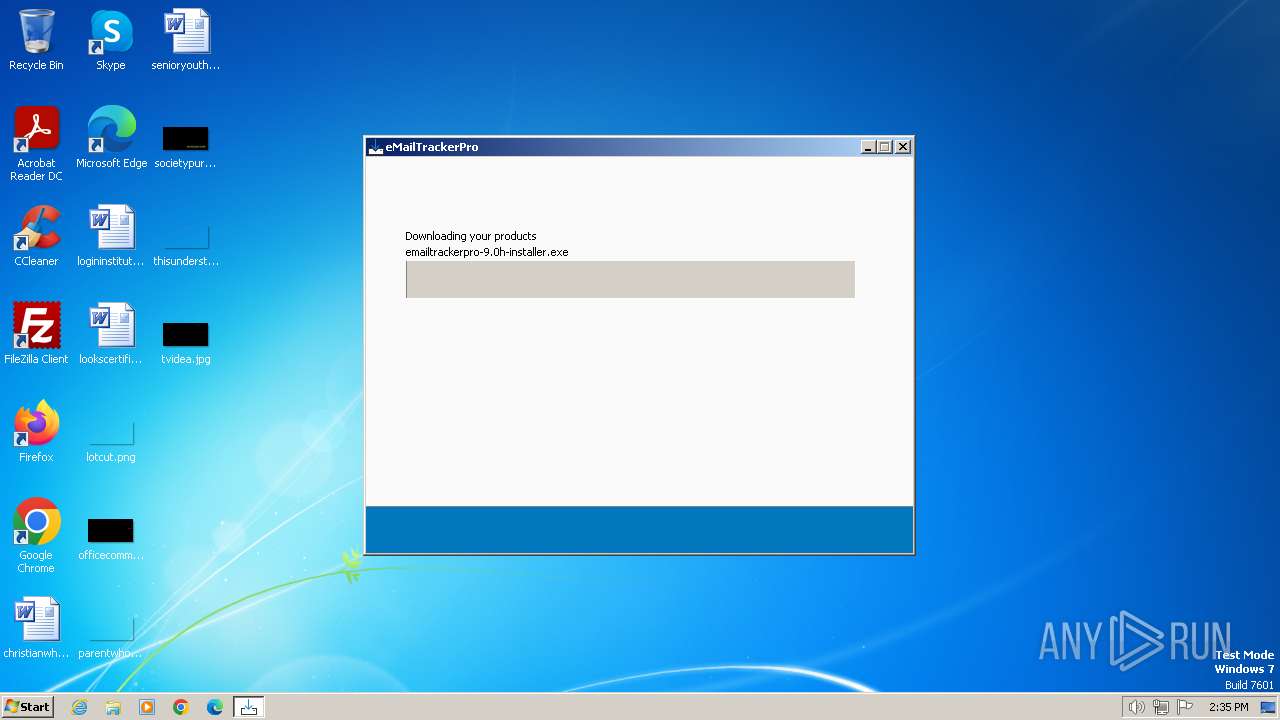Viewport: 1280px width, 720px height.
Task: Launch Microsoft Edge desktop shortcut
Action: [x=111, y=138]
